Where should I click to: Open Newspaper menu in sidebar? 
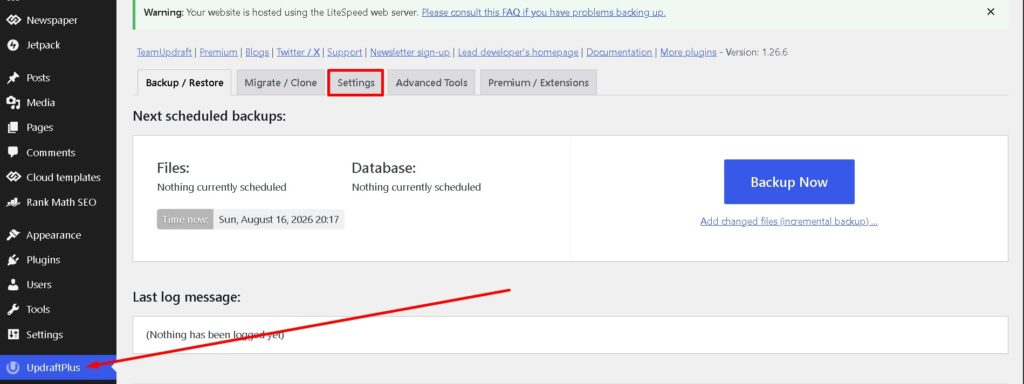tap(58, 20)
